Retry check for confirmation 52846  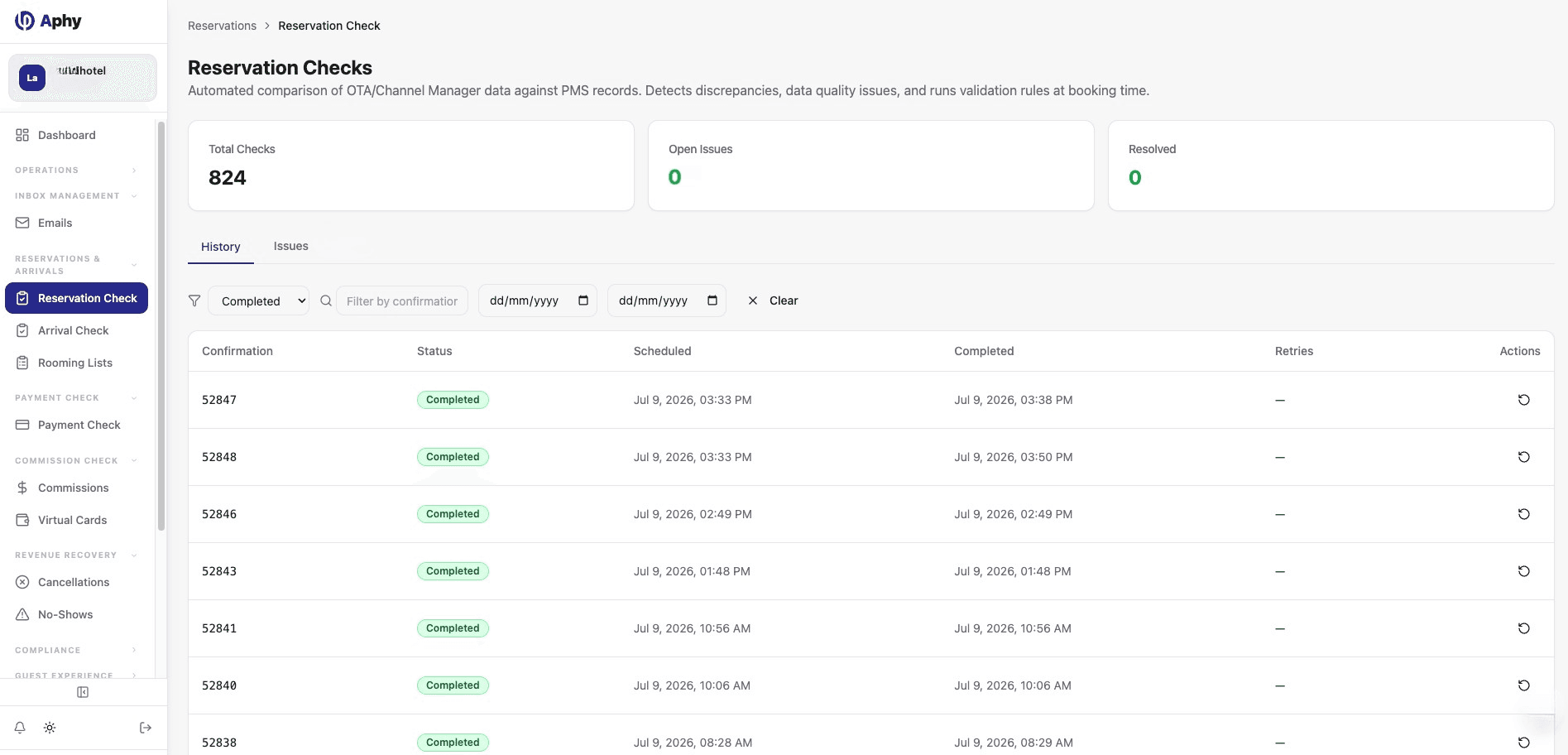pos(1523,514)
